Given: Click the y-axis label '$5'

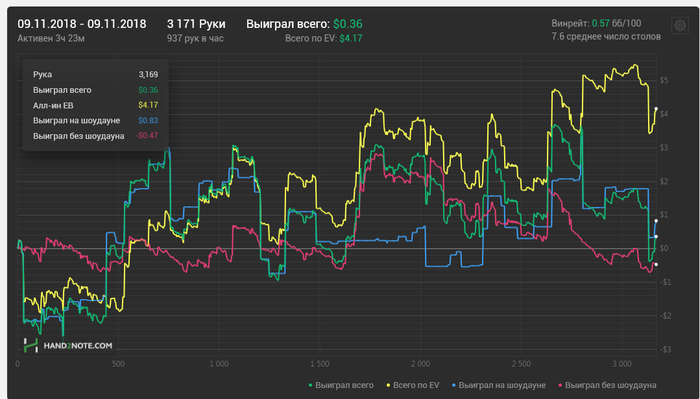Looking at the screenshot, I should click(664, 80).
